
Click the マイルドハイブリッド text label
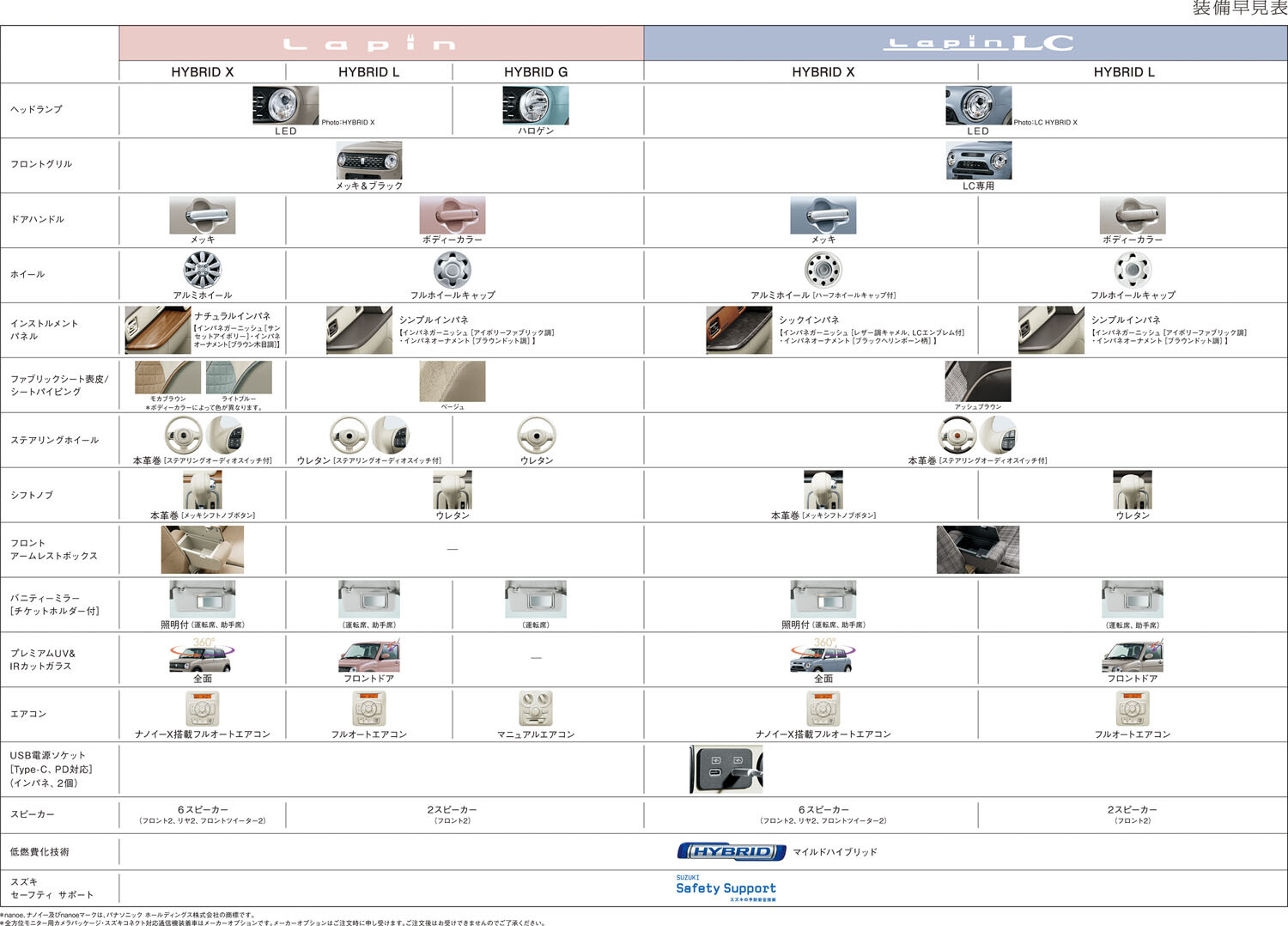click(x=835, y=852)
